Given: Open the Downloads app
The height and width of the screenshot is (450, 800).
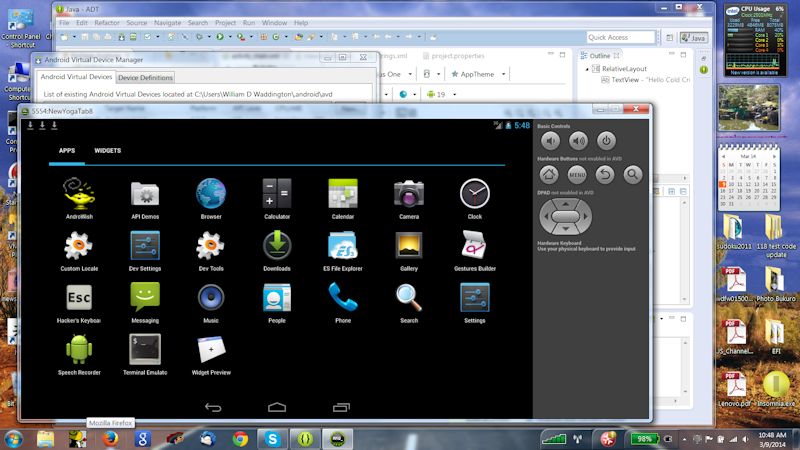Looking at the screenshot, I should tap(277, 250).
